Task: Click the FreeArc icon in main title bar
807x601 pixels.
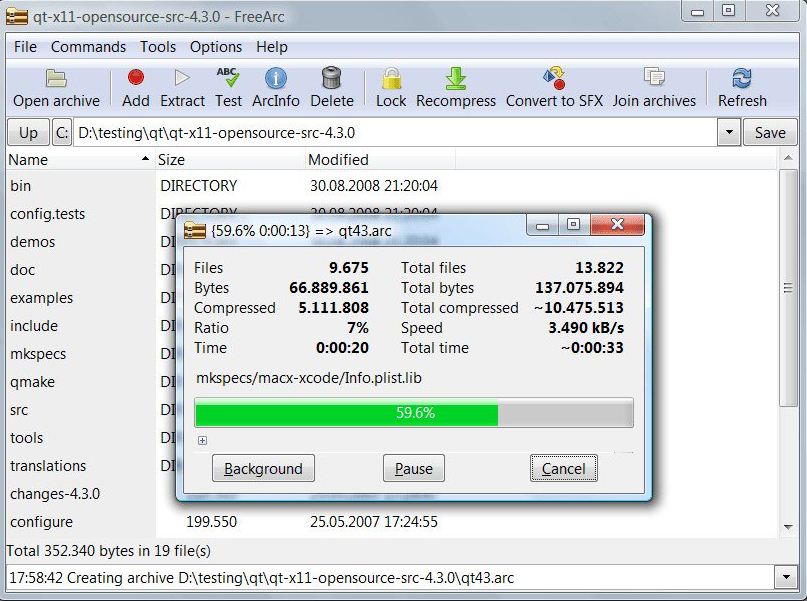Action: pyautogui.click(x=16, y=16)
